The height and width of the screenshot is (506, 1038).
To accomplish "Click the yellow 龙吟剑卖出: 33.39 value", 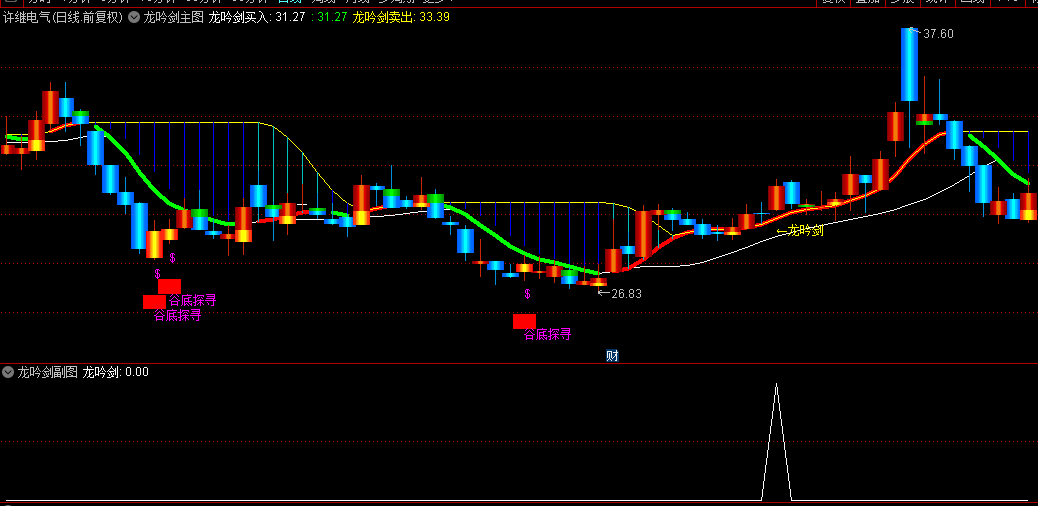I will pyautogui.click(x=401, y=18).
